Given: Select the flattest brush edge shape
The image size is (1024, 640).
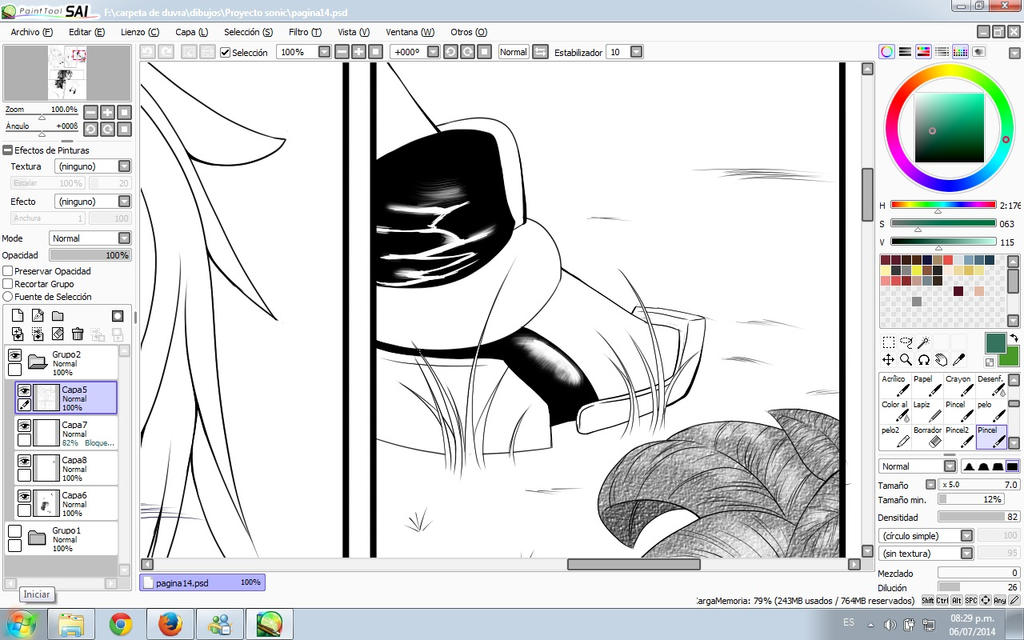Looking at the screenshot, I should (1012, 466).
